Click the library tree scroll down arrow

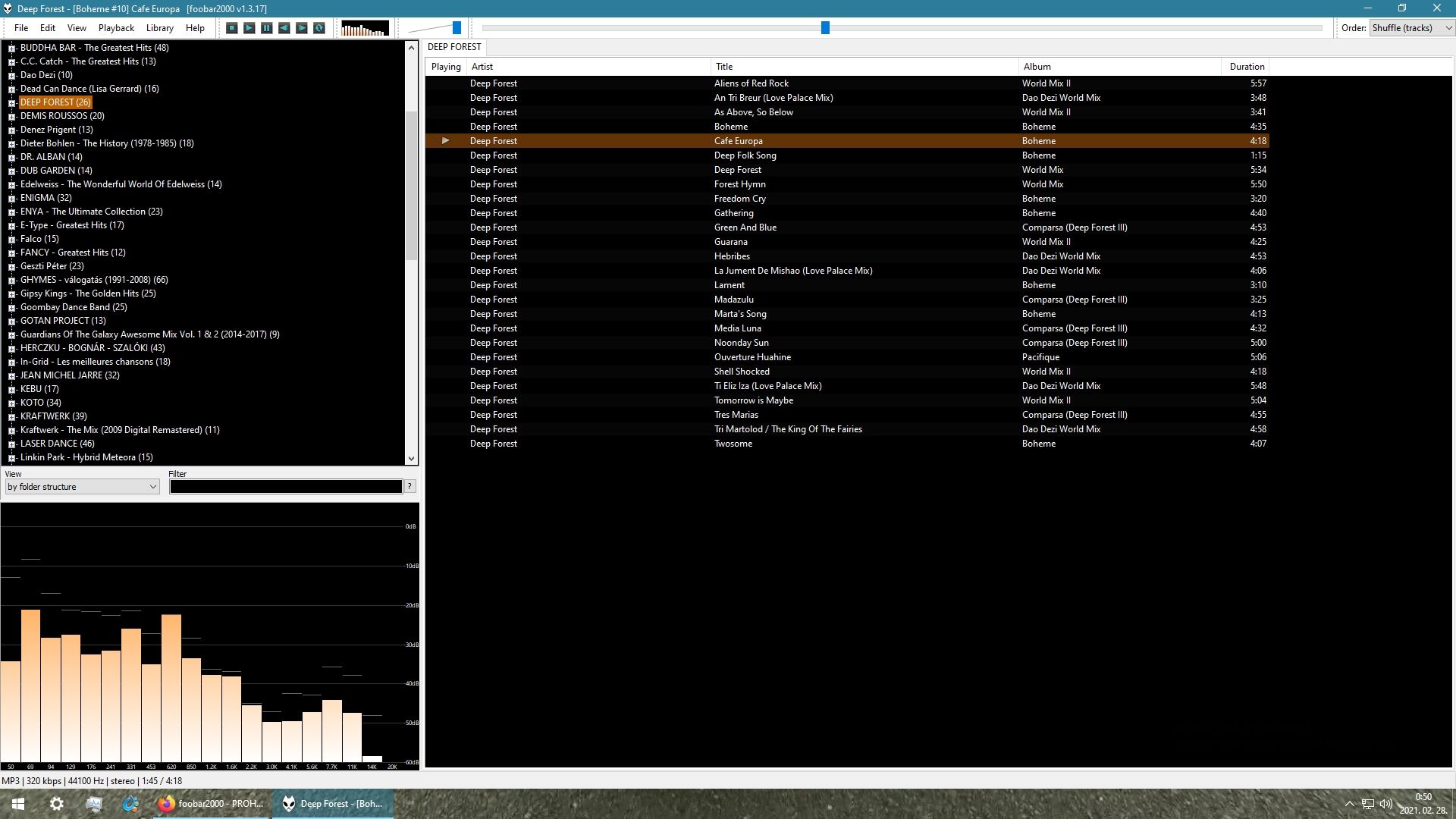click(411, 458)
